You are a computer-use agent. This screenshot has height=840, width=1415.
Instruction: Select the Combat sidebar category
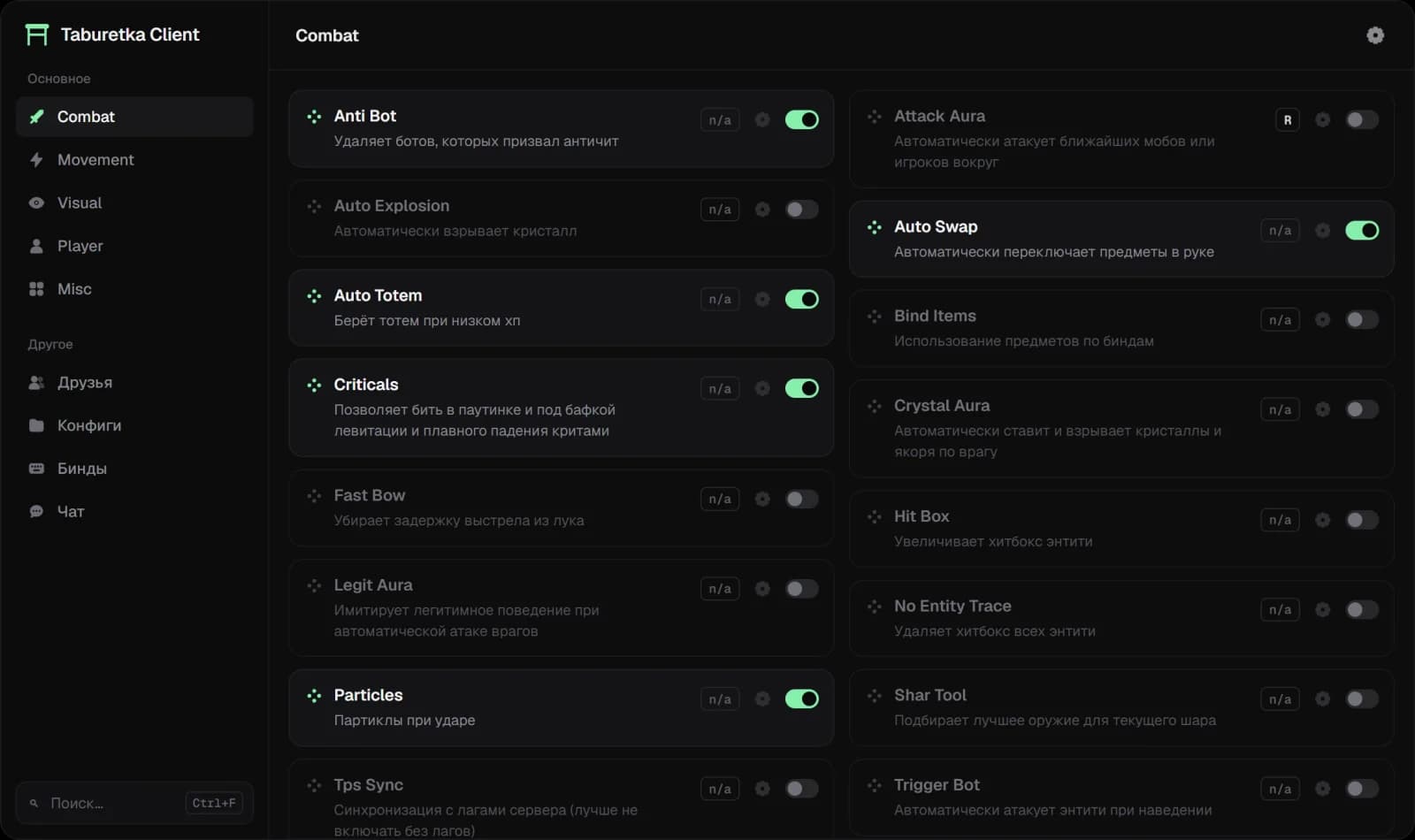[x=134, y=117]
